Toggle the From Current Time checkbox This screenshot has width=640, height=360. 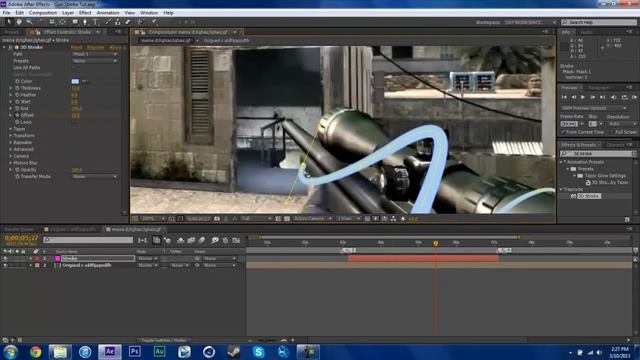pyautogui.click(x=563, y=132)
